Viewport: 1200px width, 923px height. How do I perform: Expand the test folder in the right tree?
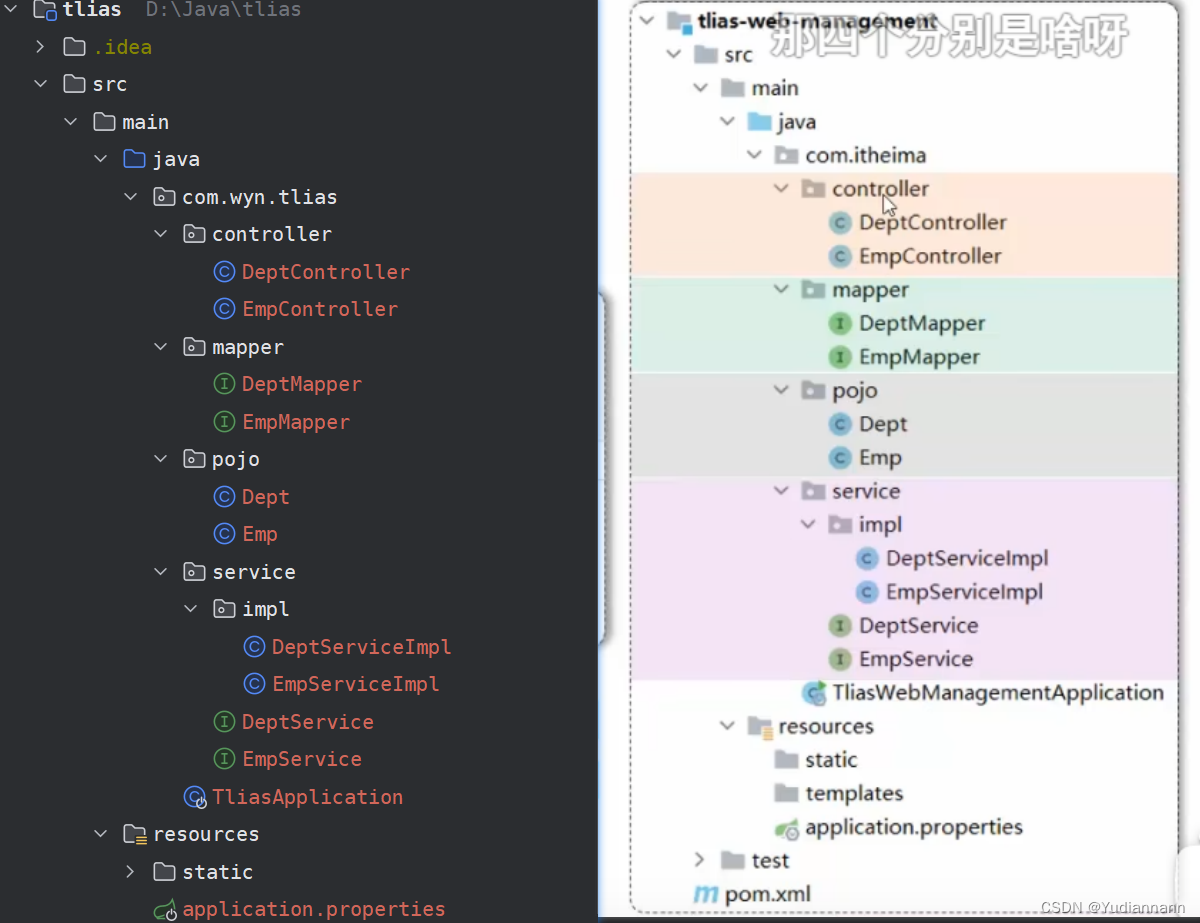click(699, 859)
